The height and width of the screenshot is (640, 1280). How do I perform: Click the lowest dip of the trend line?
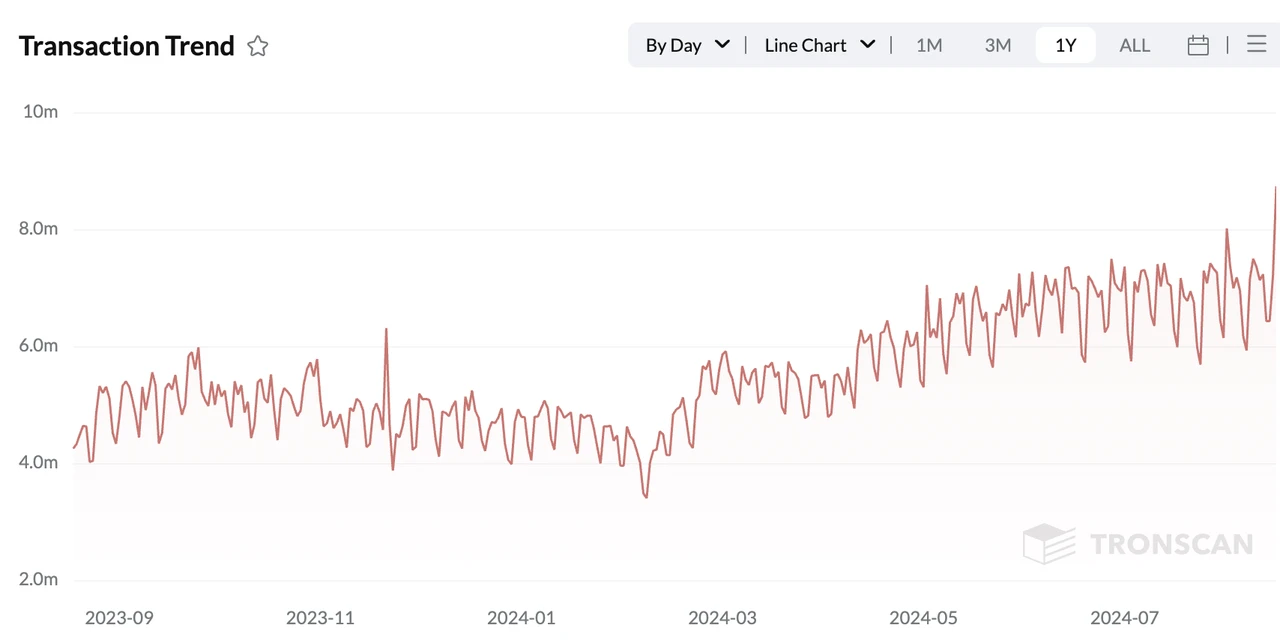tap(646, 497)
